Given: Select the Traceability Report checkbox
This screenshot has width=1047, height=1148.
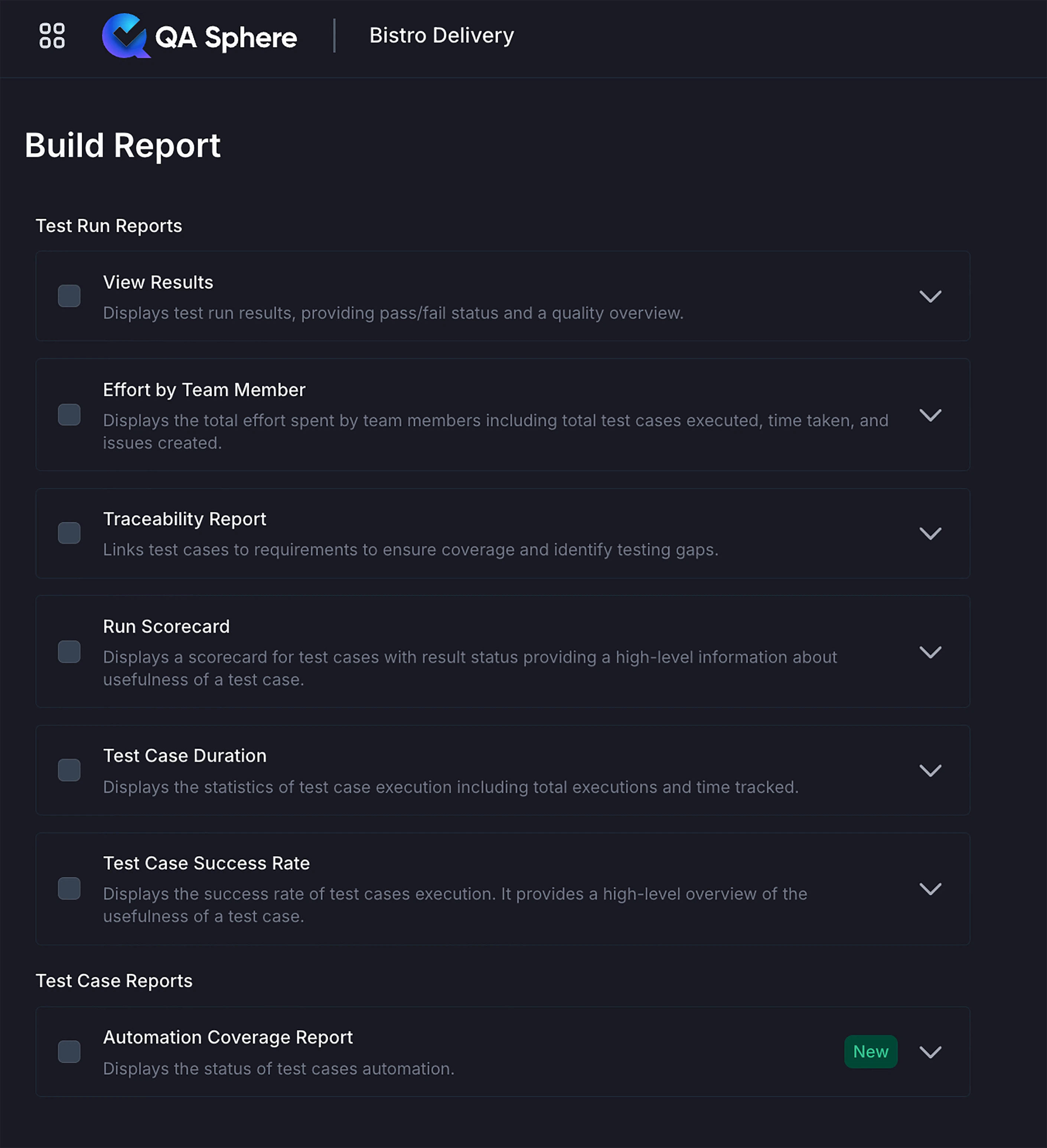Looking at the screenshot, I should (x=69, y=533).
